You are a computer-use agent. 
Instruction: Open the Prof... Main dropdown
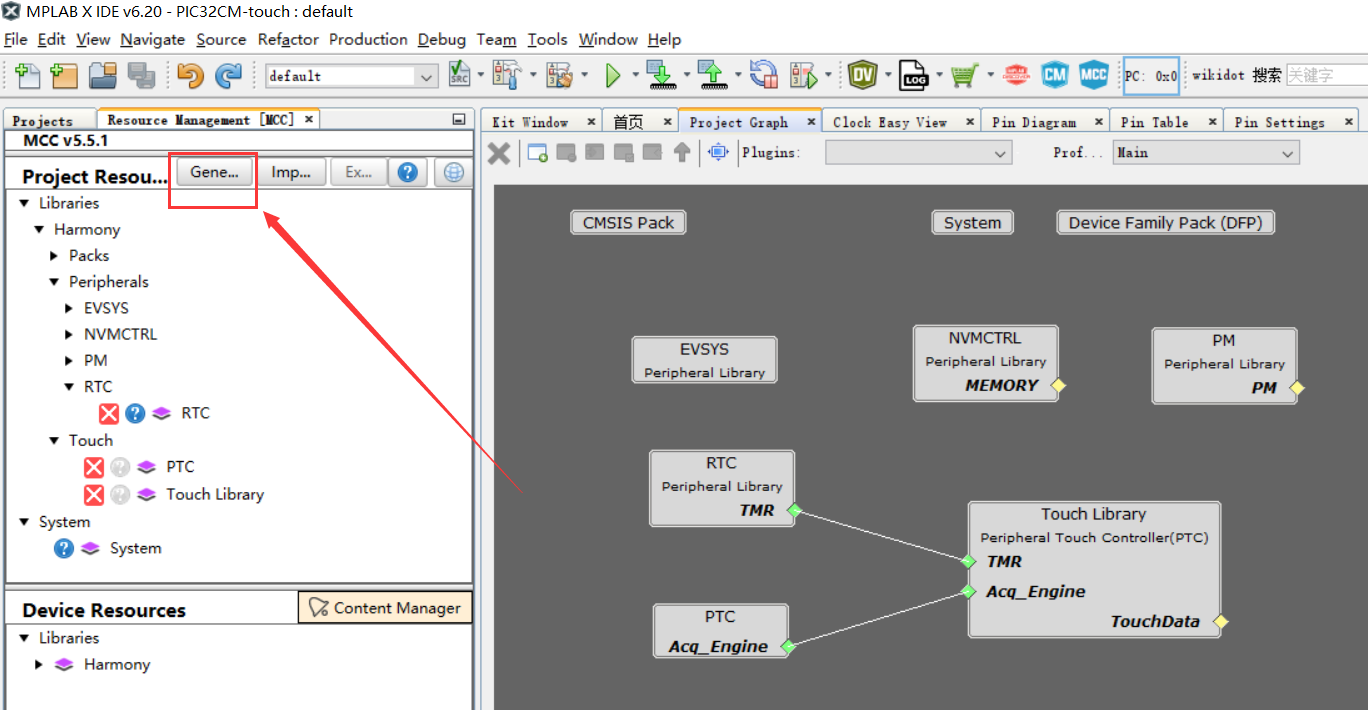coord(1206,153)
